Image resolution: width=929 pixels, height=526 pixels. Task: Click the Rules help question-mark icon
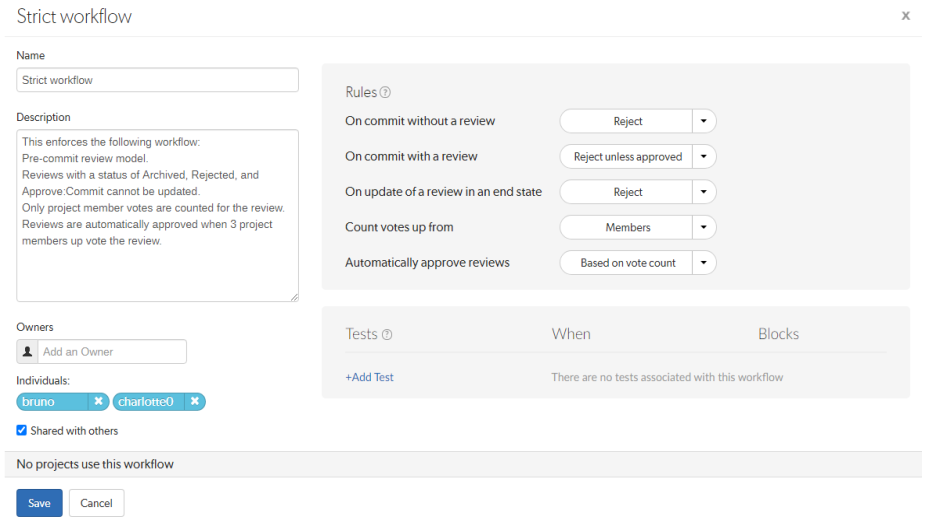tap(385, 92)
